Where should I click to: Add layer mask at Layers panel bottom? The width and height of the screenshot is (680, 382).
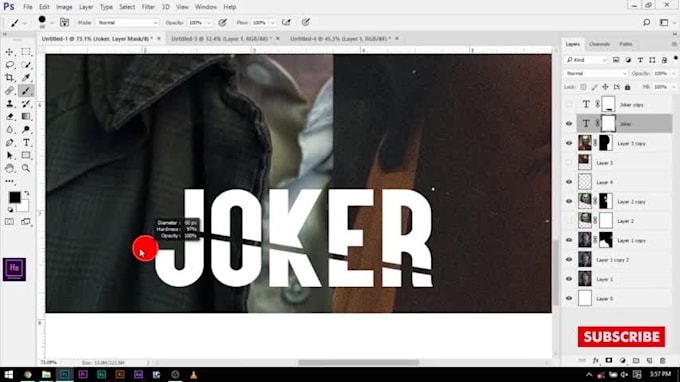[609, 360]
